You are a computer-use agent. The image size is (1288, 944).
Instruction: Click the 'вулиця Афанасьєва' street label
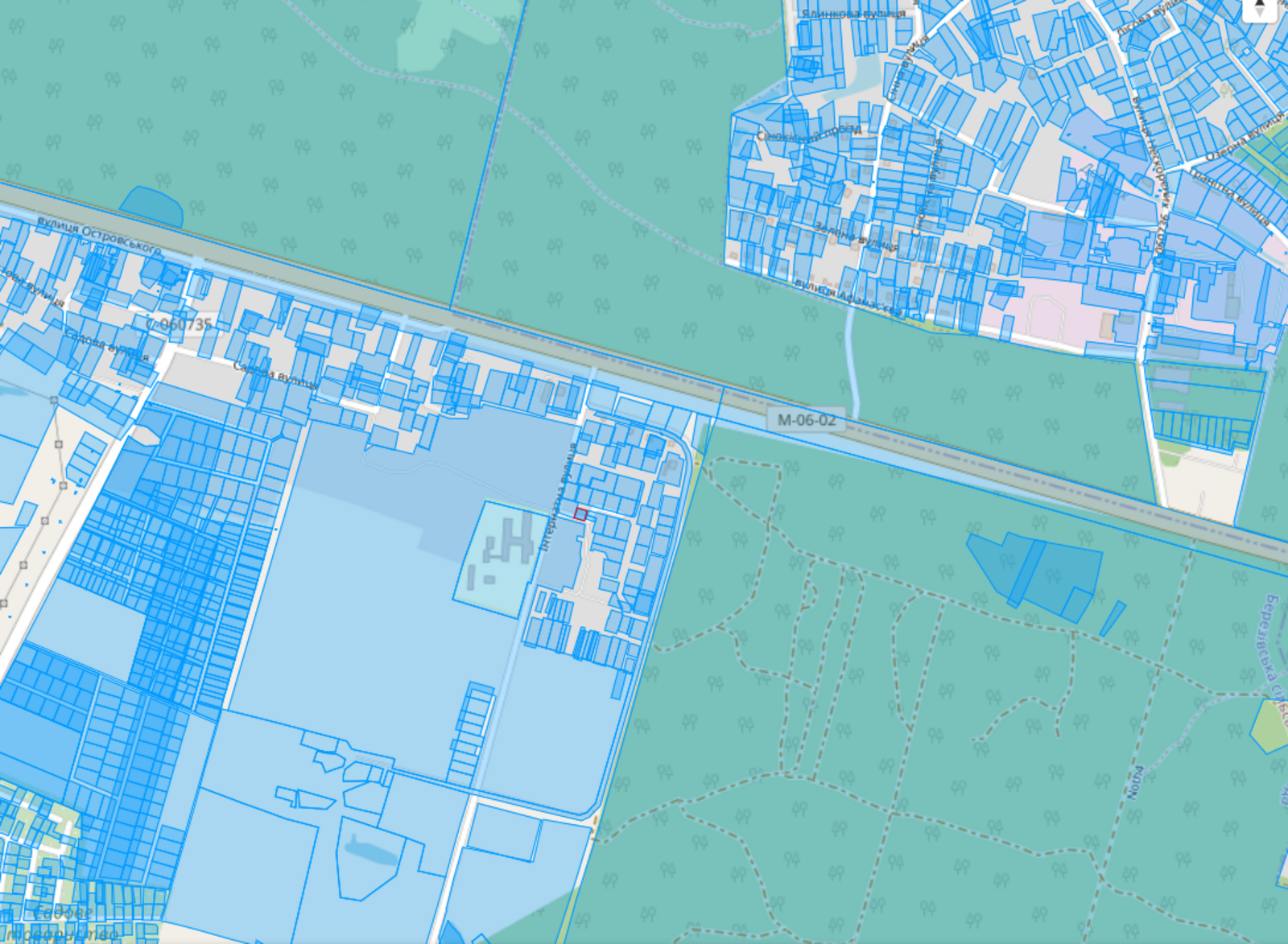coord(848,298)
